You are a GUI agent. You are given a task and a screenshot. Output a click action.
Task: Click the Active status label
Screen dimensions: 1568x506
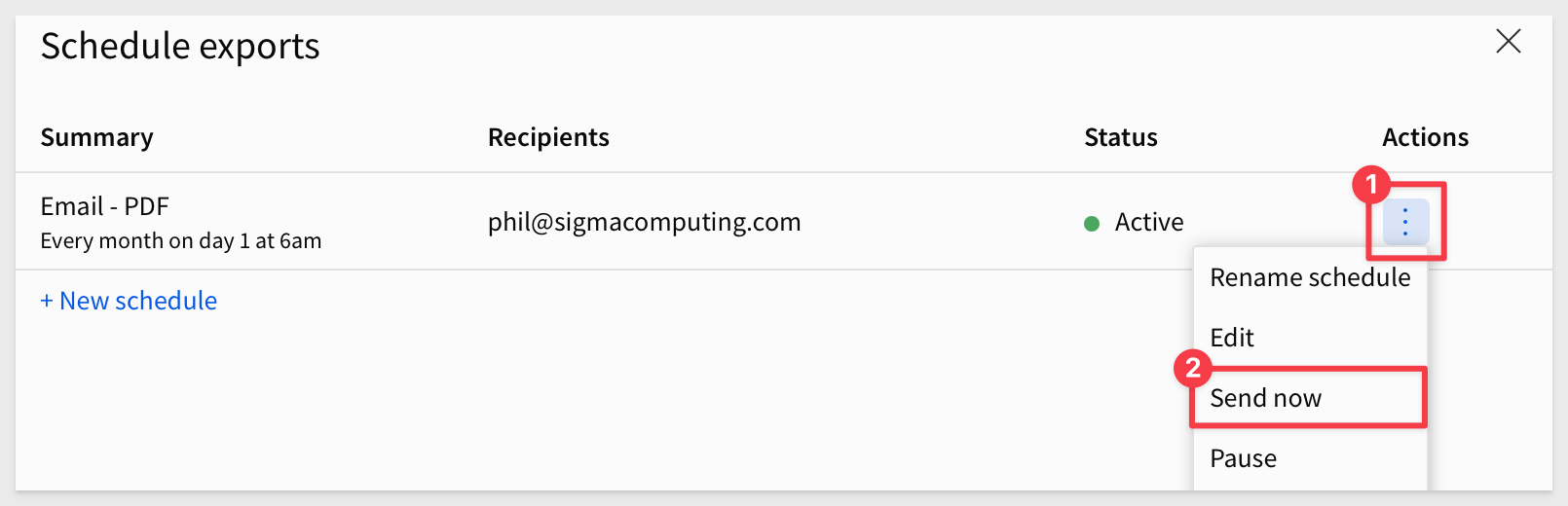click(x=1149, y=222)
